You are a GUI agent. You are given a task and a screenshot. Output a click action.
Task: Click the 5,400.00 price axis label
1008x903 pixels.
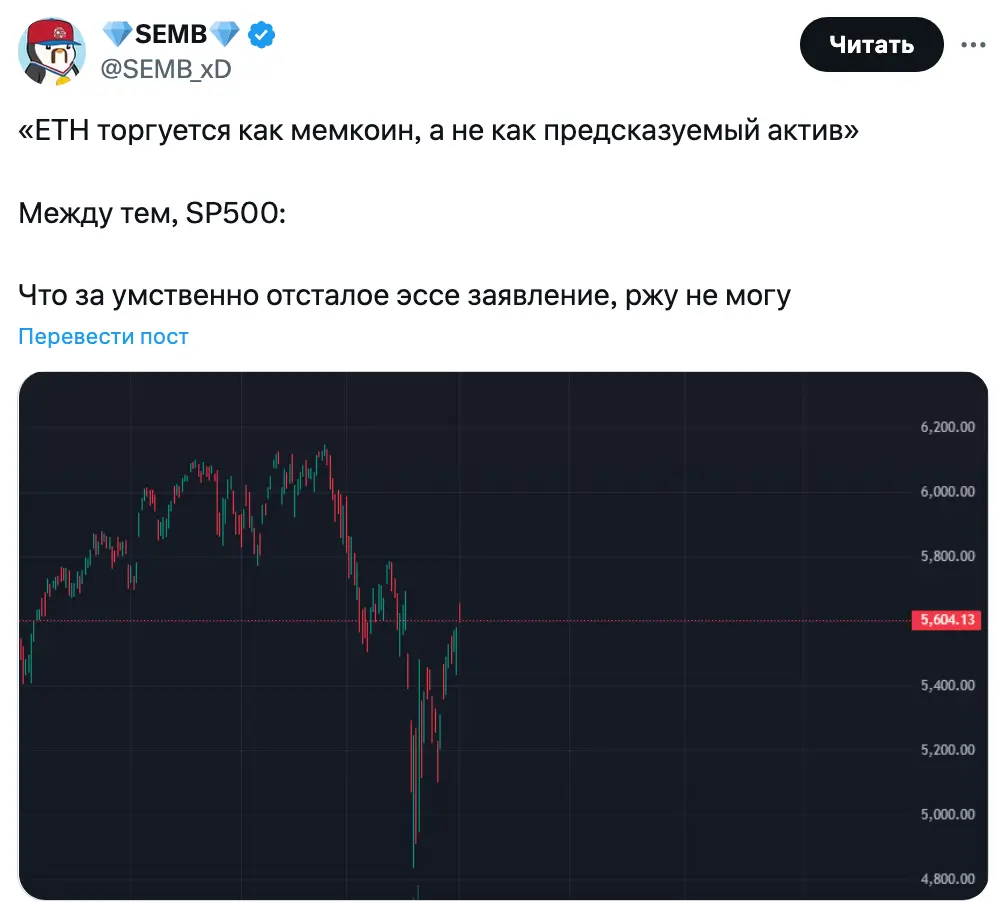point(948,685)
